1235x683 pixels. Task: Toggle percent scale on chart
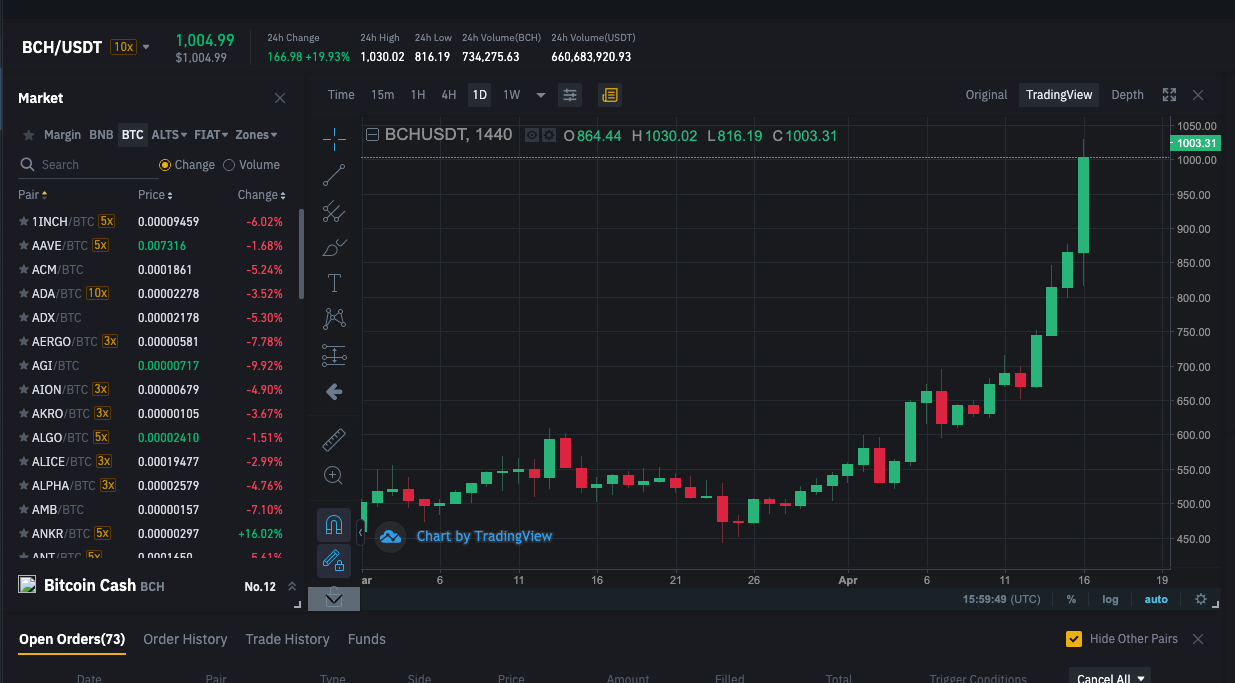(x=1071, y=599)
